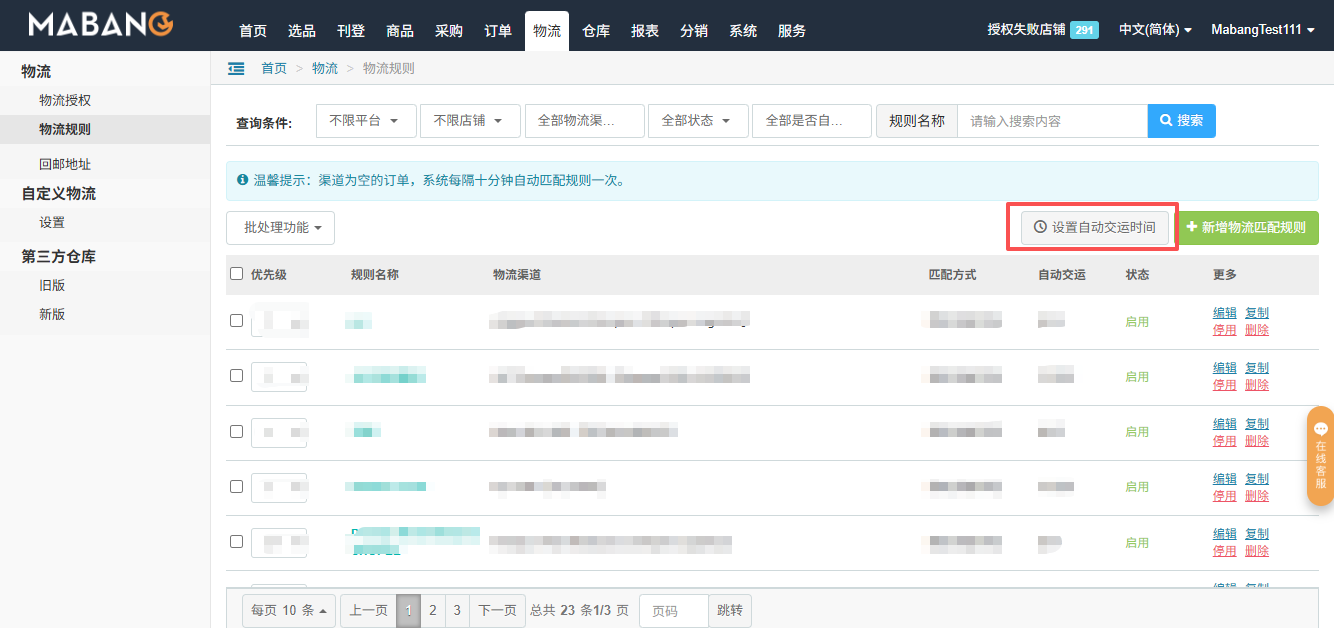The height and width of the screenshot is (628, 1334).
Task: Open the 订单 menu in the top navigation
Action: coord(498,31)
